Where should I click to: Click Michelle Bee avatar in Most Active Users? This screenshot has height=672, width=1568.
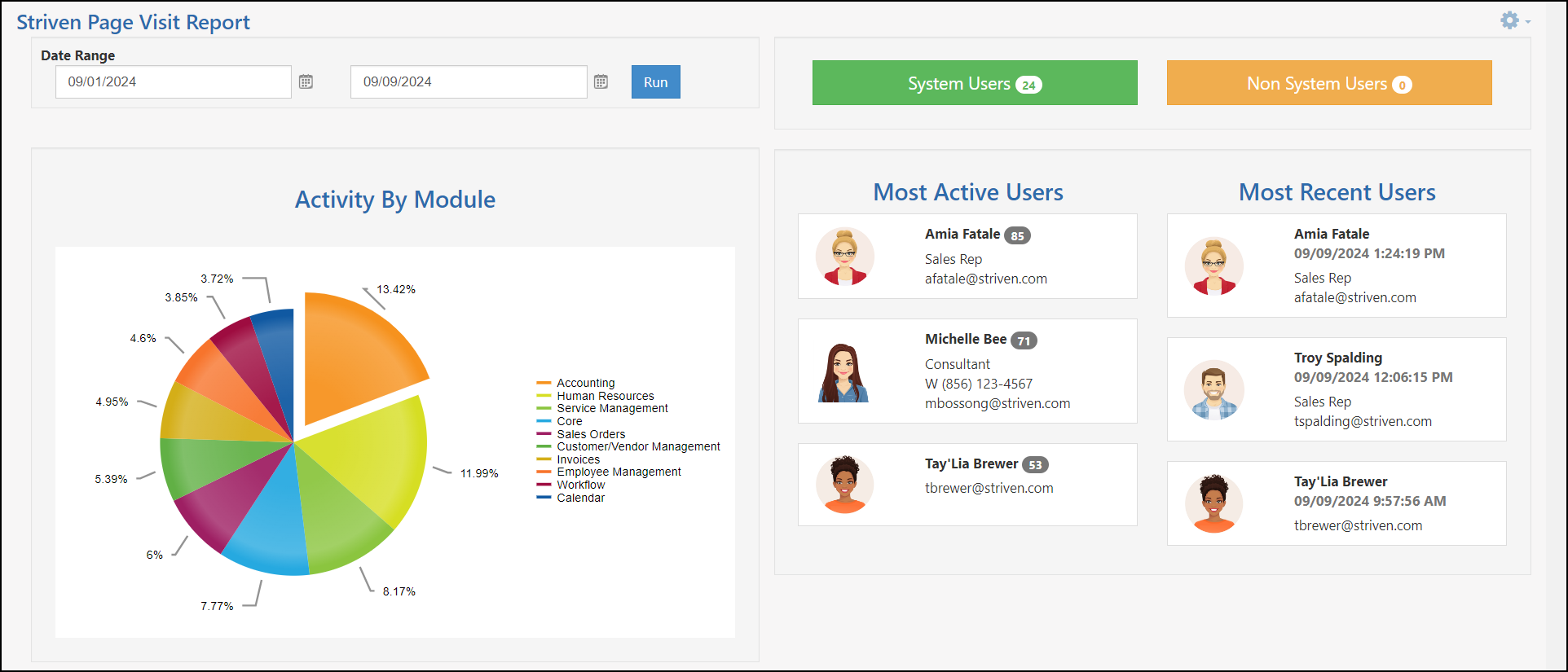click(x=843, y=372)
